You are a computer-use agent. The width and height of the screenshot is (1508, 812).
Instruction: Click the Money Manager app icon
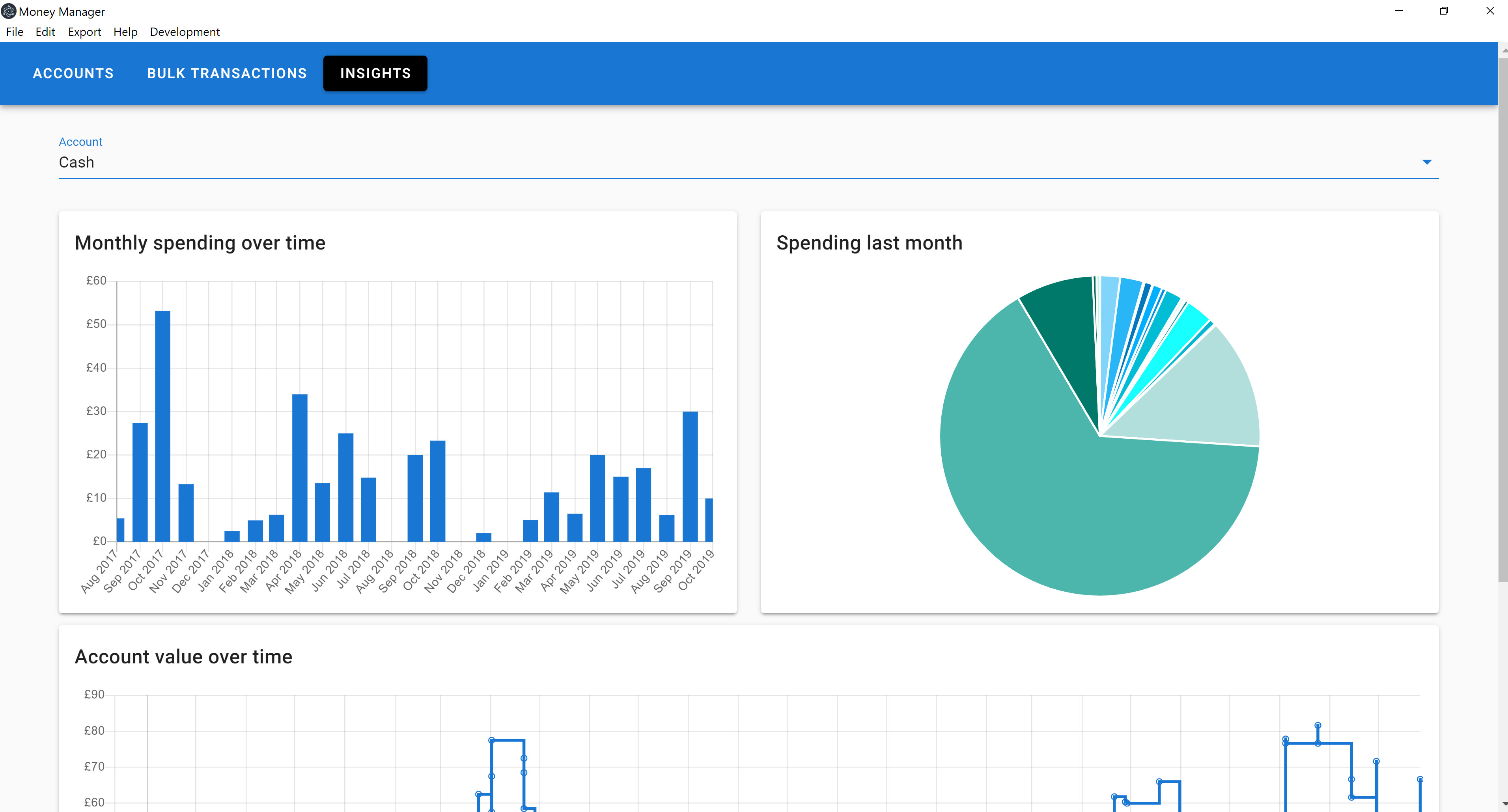click(9, 11)
